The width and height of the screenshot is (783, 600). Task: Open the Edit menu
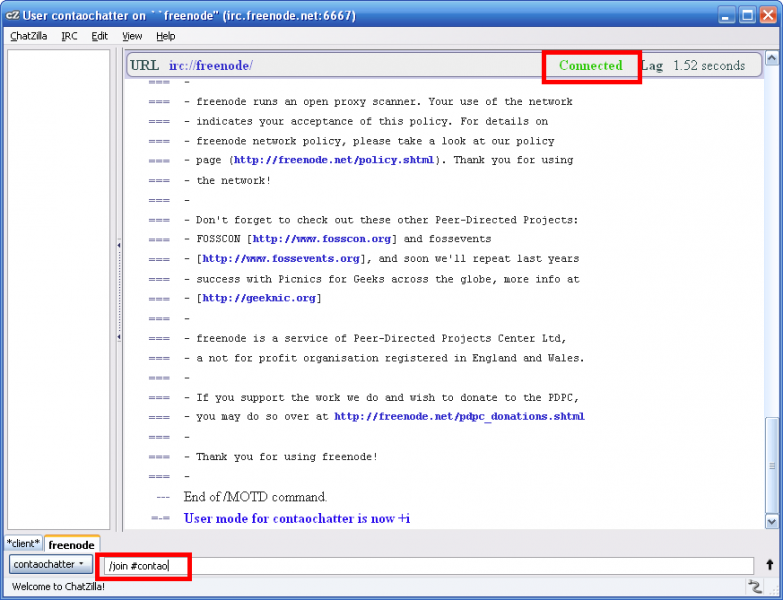coord(99,36)
